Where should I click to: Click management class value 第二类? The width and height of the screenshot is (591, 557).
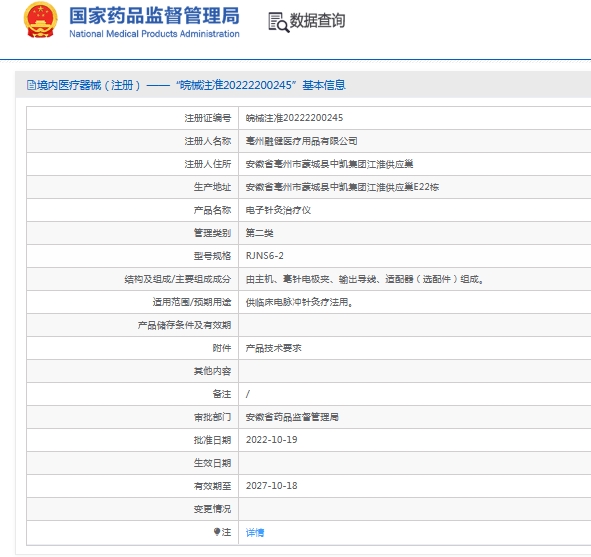coord(260,233)
